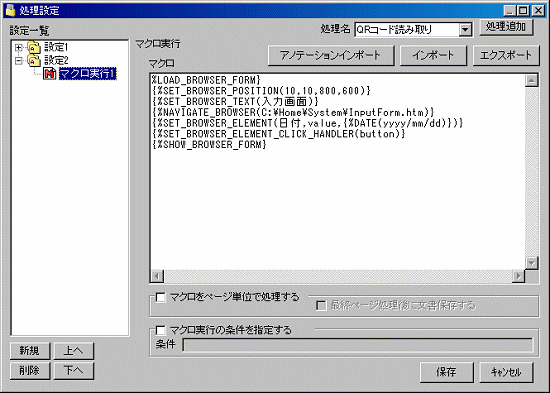Click the 保存 button
Screen dimensions: 550x393
tap(447, 372)
